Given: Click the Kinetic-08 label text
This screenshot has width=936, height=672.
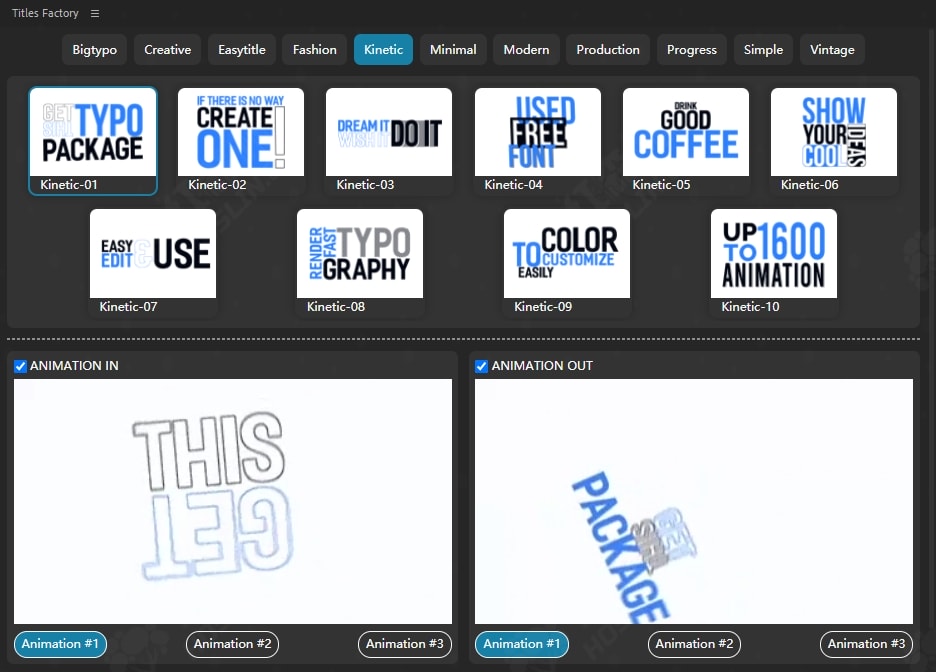Looking at the screenshot, I should (x=335, y=307).
